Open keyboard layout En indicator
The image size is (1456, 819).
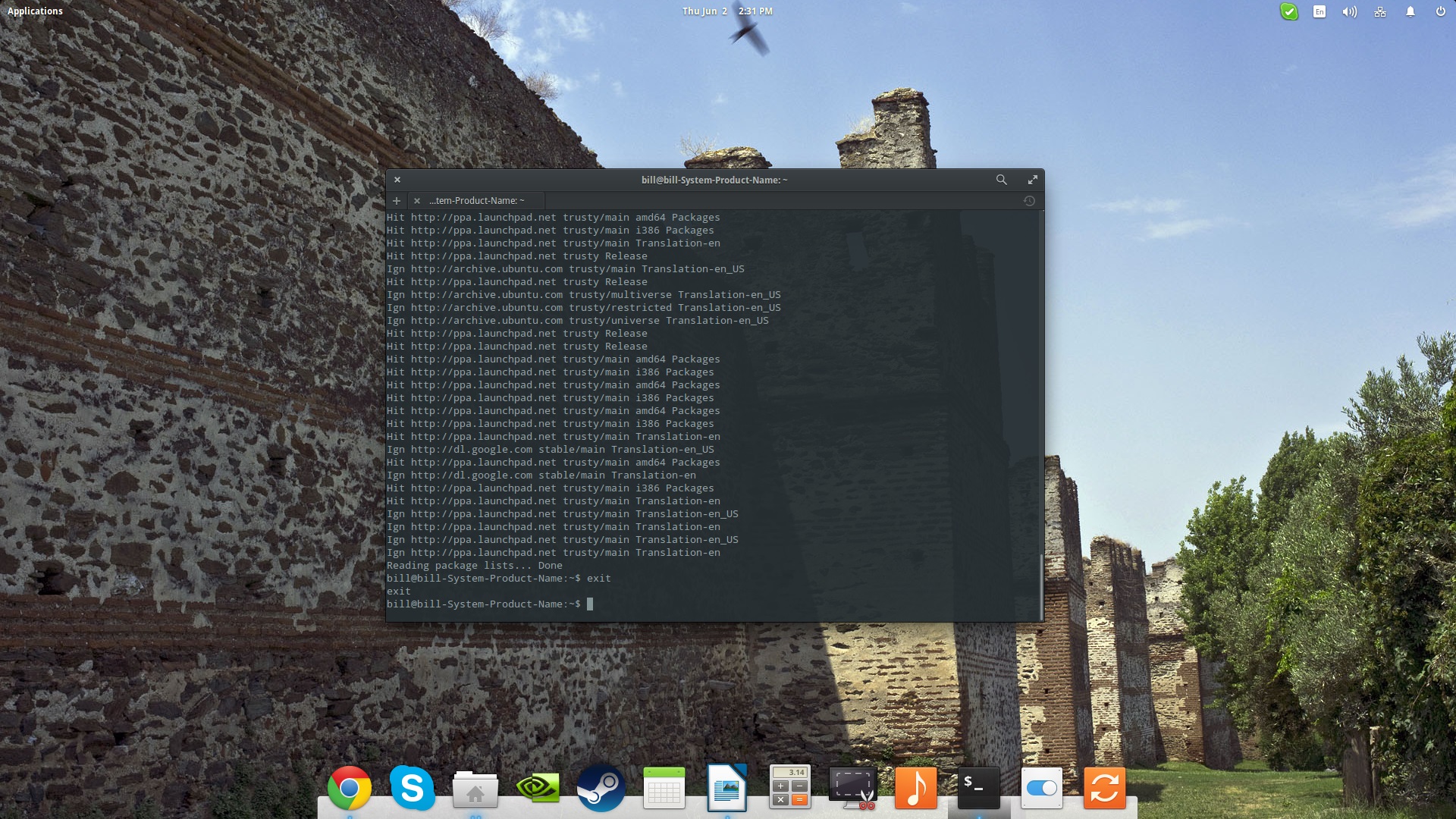[x=1319, y=11]
